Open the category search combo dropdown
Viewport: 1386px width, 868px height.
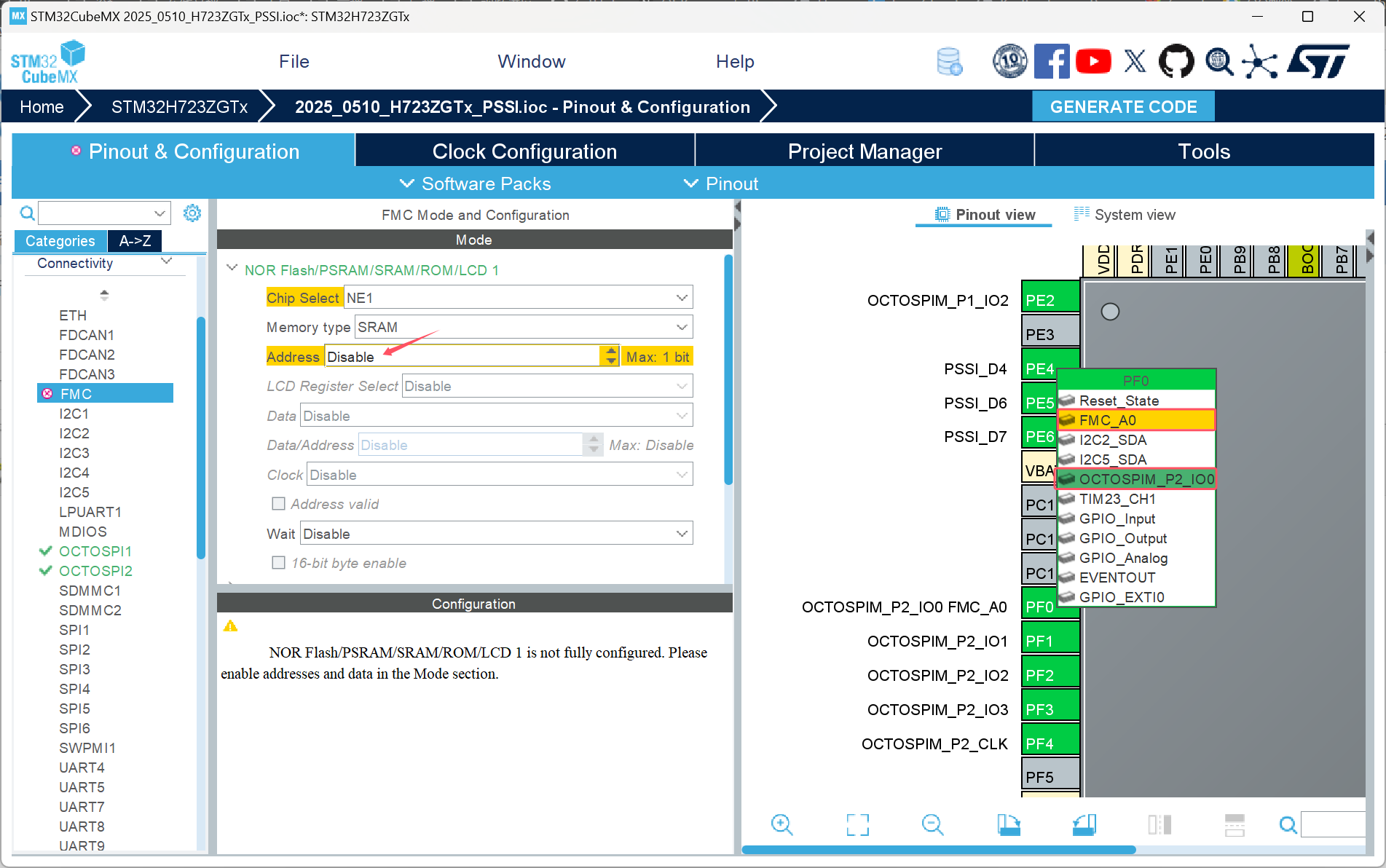coord(160,213)
